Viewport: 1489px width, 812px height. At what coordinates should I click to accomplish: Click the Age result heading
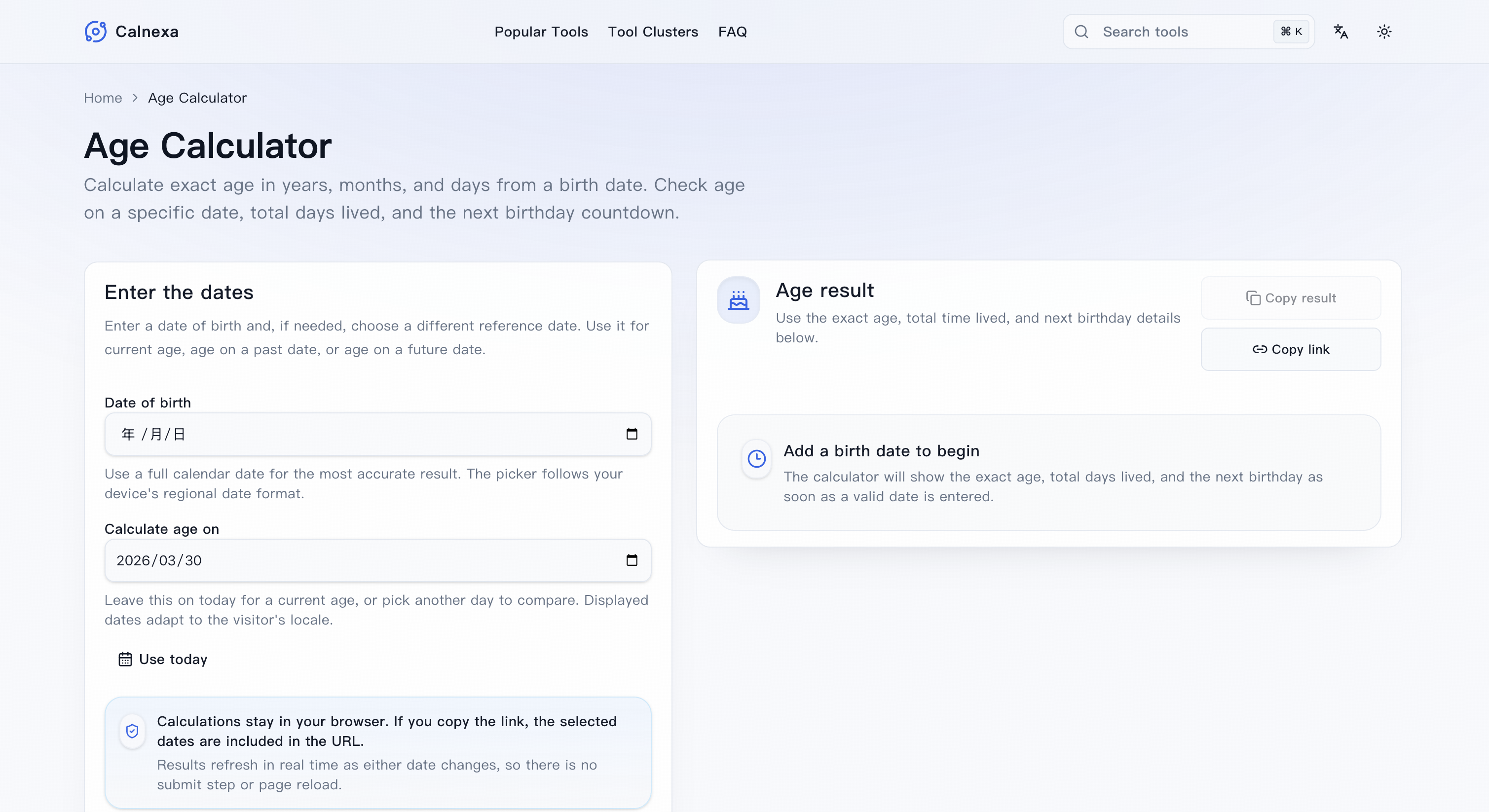824,290
